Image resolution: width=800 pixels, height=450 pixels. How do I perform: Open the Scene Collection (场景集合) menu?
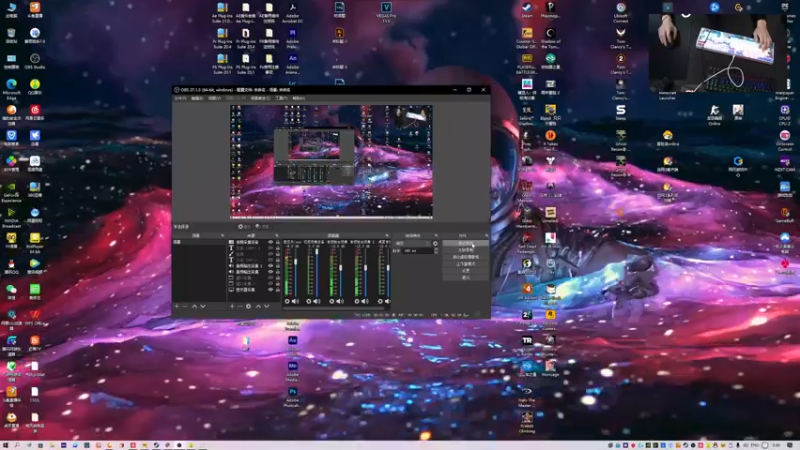tap(260, 98)
